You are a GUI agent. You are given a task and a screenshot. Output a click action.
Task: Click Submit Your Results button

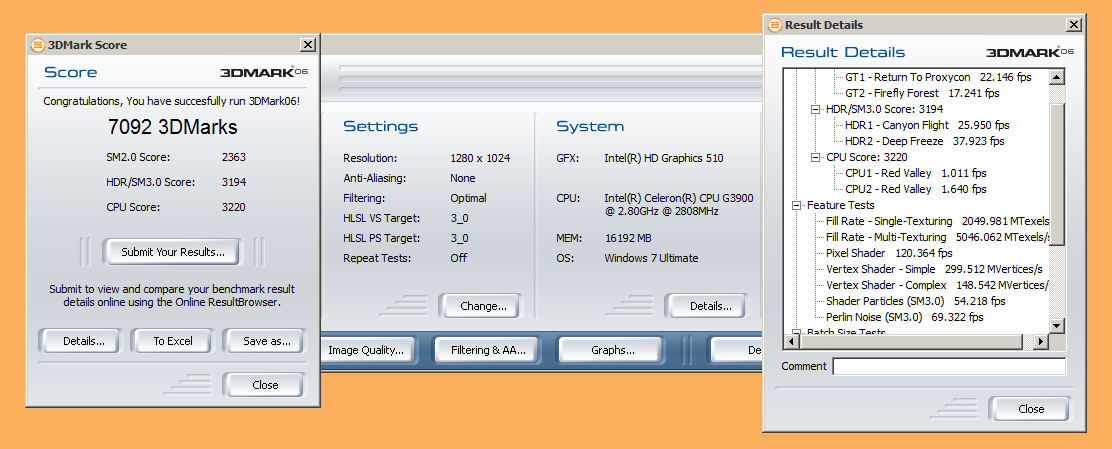(x=172, y=252)
